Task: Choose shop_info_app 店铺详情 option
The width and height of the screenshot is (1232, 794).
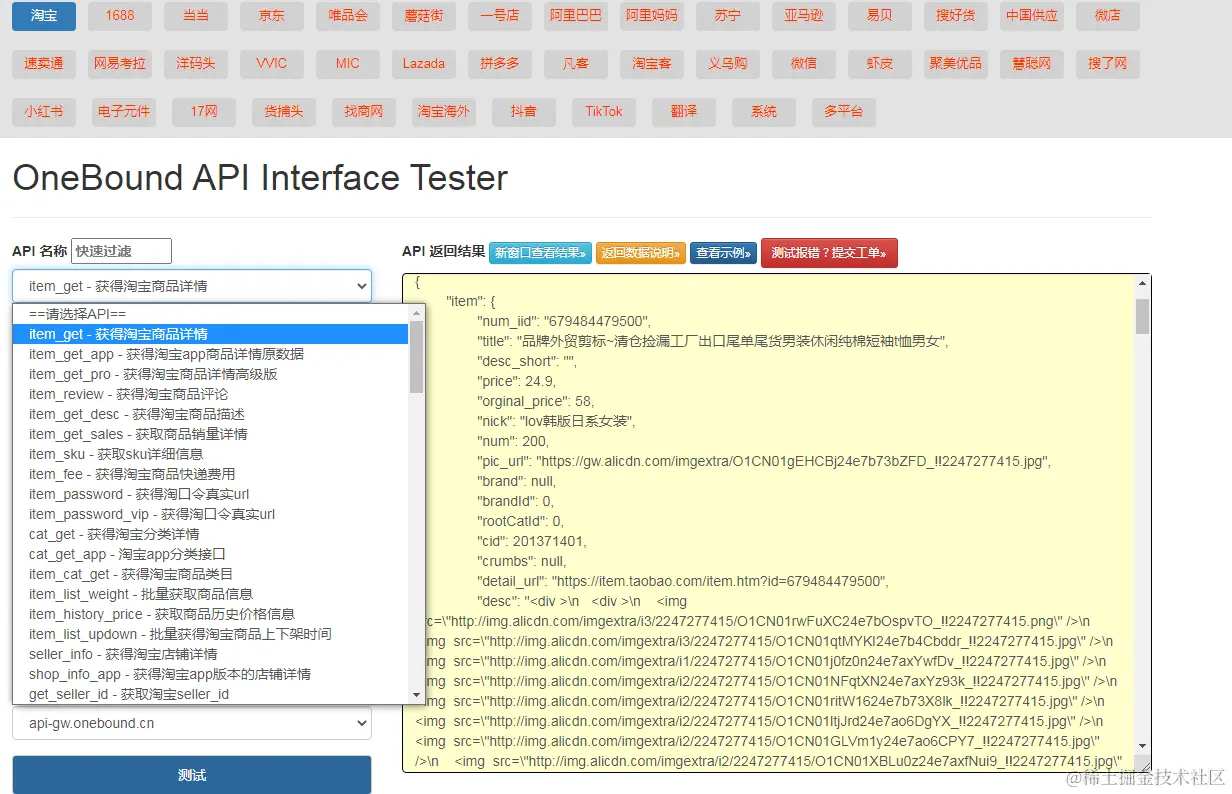Action: [211, 674]
